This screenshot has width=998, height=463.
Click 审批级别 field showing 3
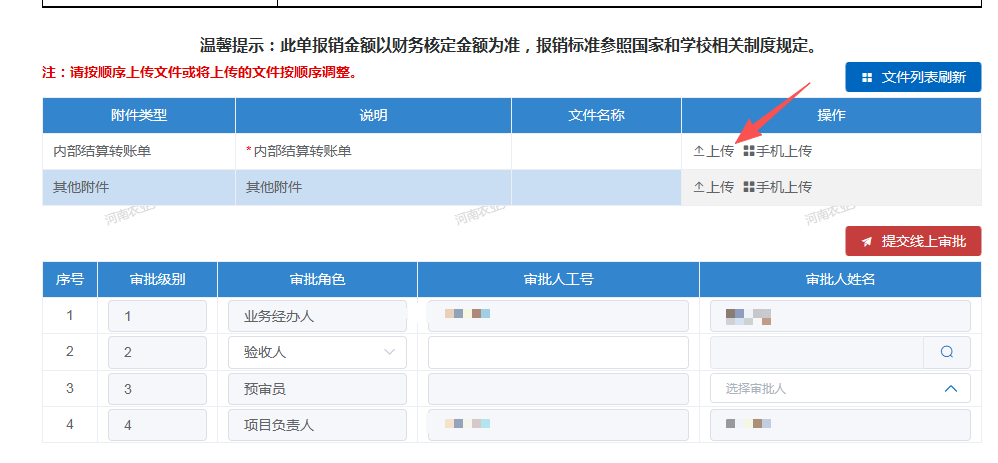pyautogui.click(x=157, y=388)
